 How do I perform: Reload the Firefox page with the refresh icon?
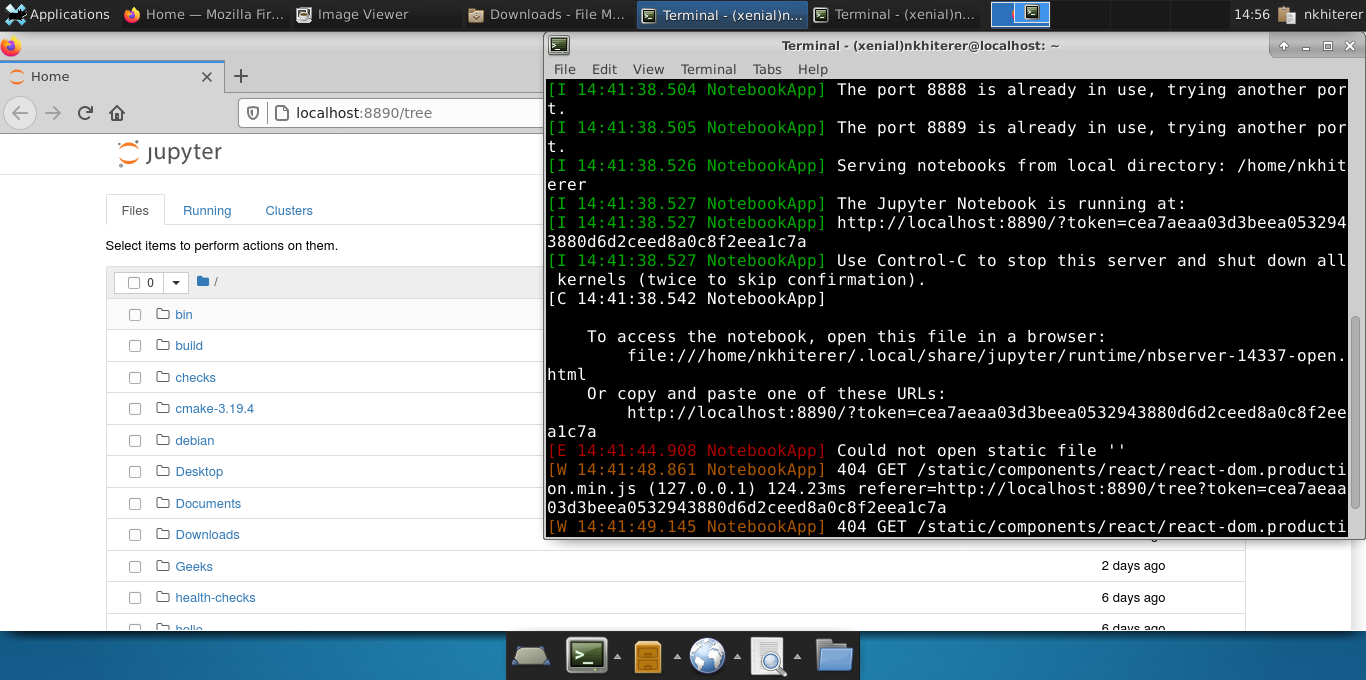coord(85,113)
